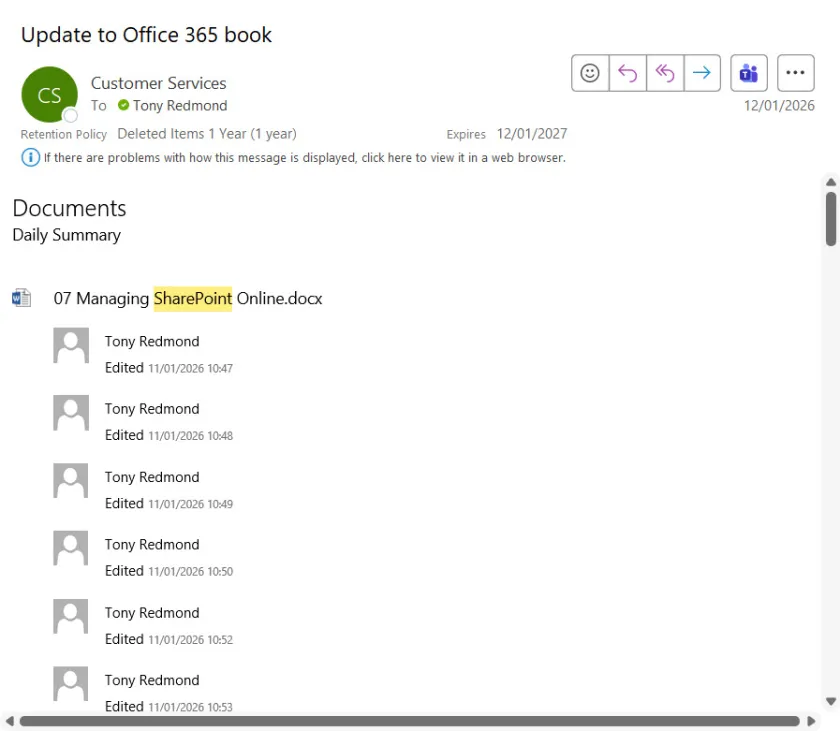Click the vertical scrollbar thumb
This screenshot has height=731, width=840.
830,218
